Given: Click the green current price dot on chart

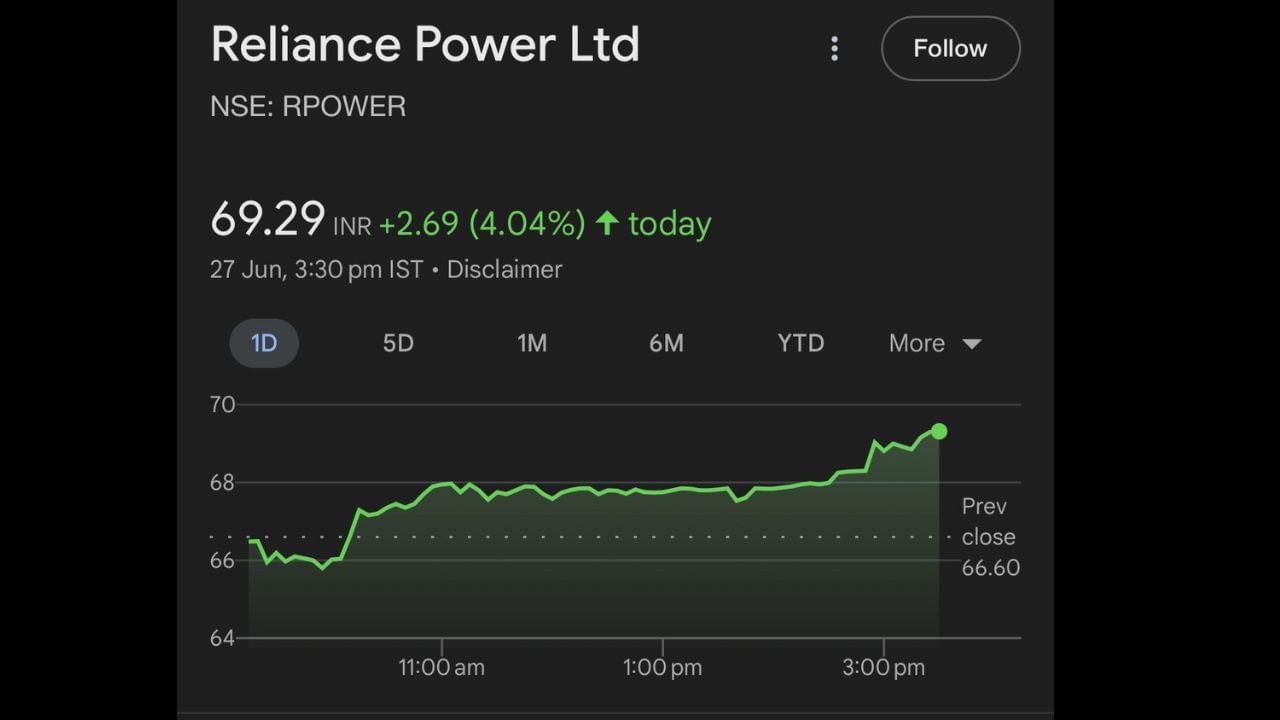Looking at the screenshot, I should (x=939, y=431).
